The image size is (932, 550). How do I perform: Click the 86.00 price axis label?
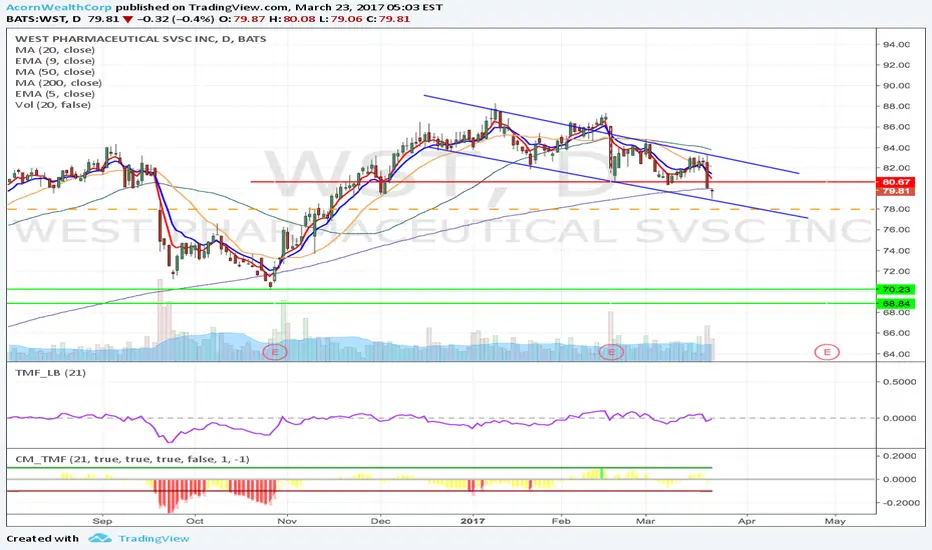(896, 127)
